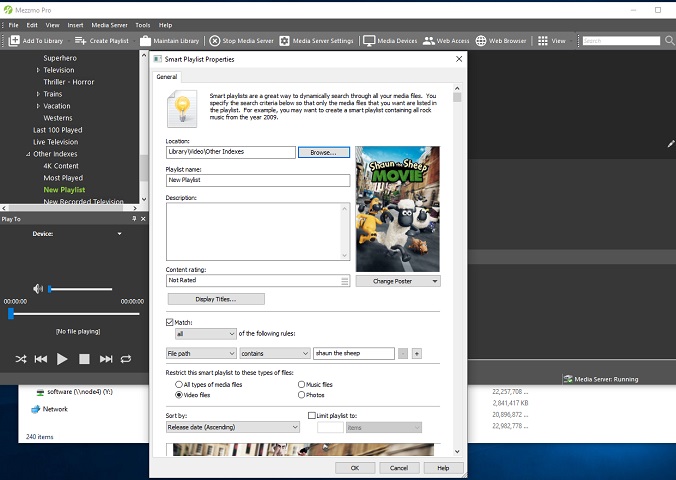Click the View grid icon

pos(543,41)
